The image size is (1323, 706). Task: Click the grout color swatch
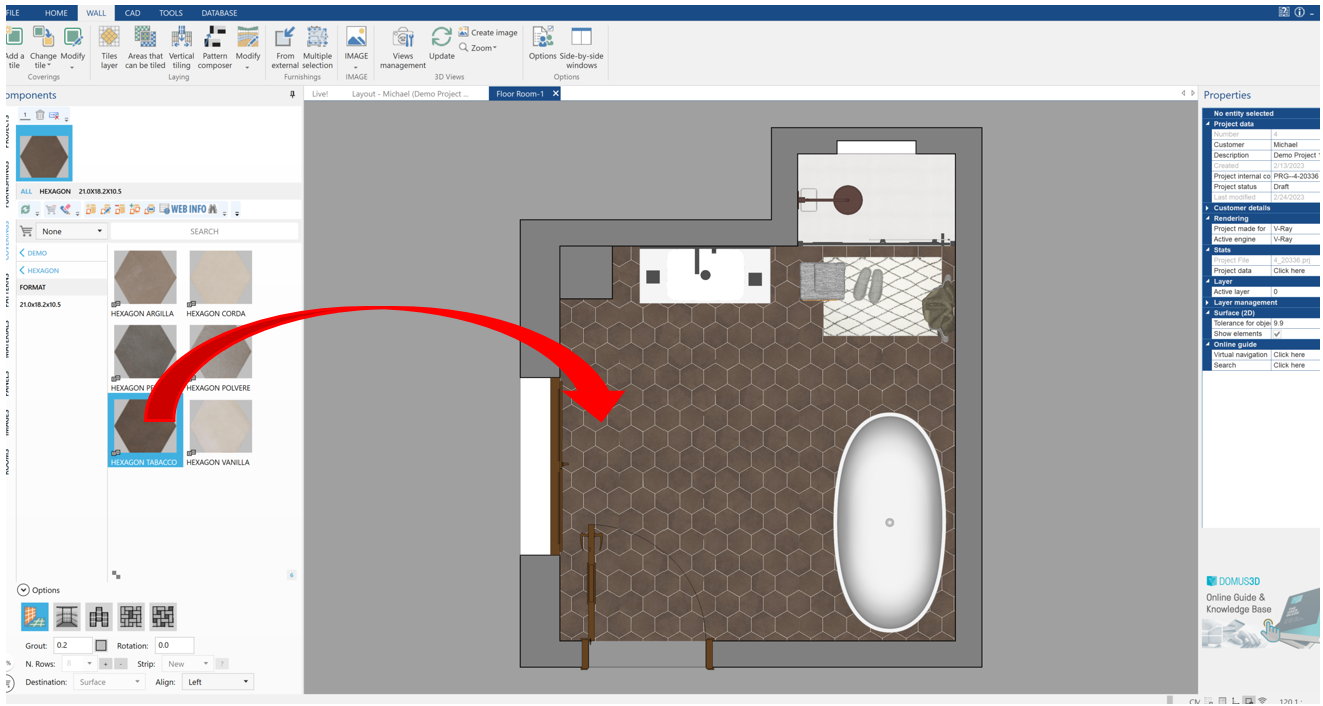pyautogui.click(x=100, y=645)
